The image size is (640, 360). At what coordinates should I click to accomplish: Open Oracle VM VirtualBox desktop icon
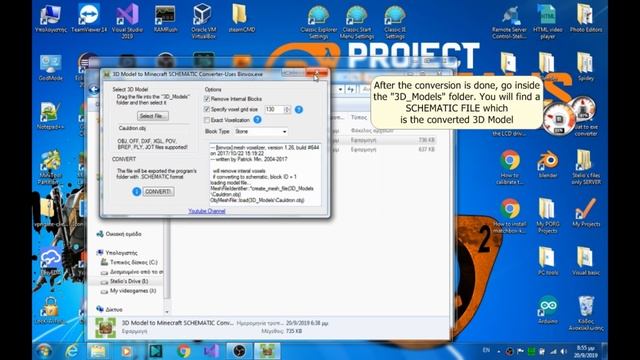[203, 20]
